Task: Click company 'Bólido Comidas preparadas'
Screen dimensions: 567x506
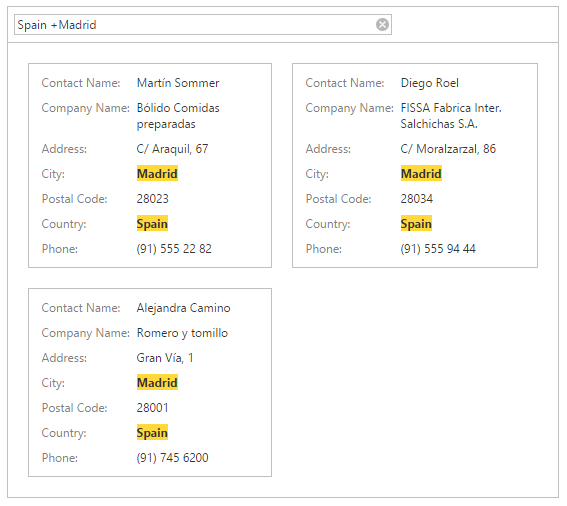Action: [x=178, y=116]
